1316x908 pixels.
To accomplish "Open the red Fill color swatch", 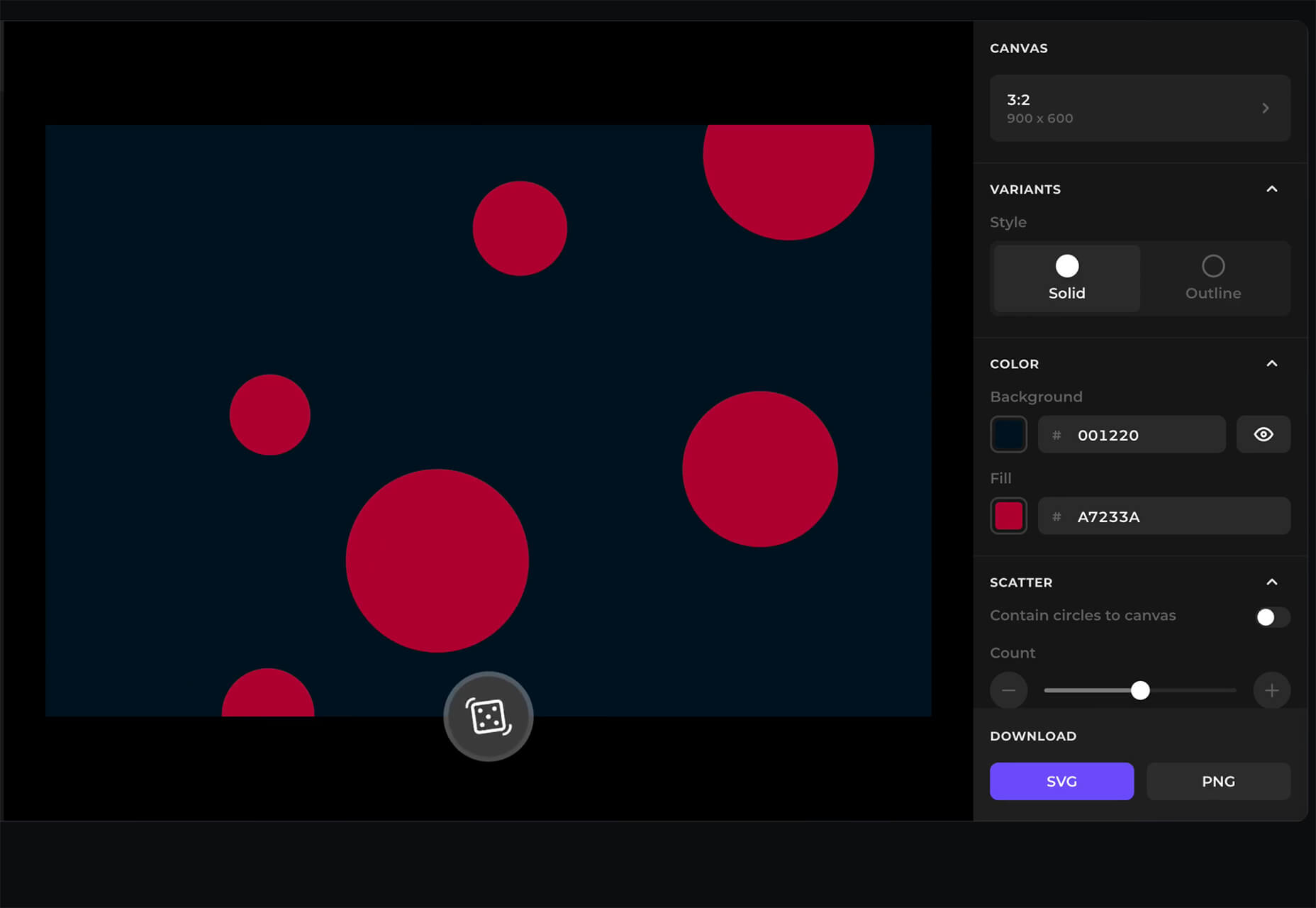I will point(1008,516).
